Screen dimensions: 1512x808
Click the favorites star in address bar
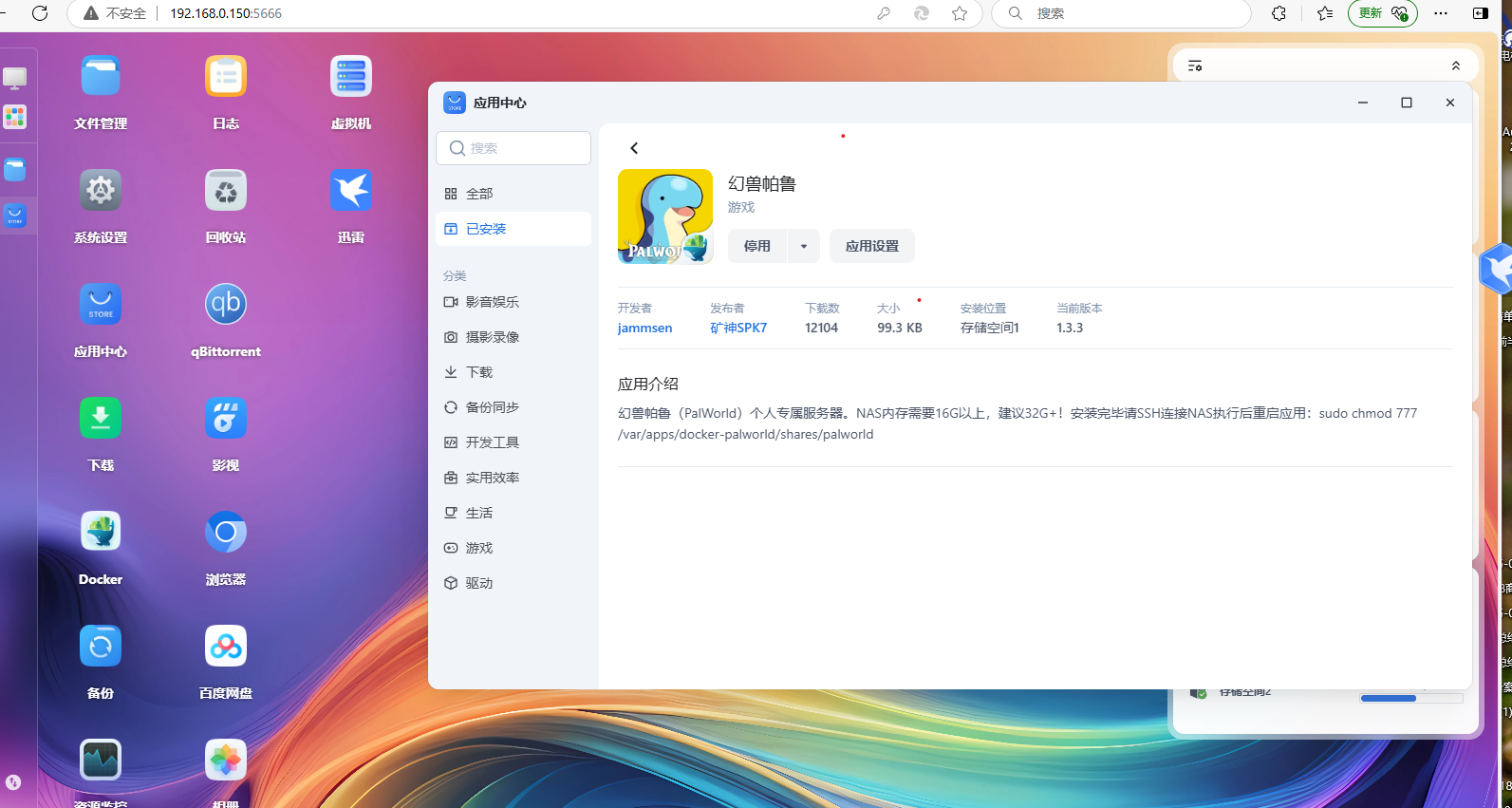[960, 13]
